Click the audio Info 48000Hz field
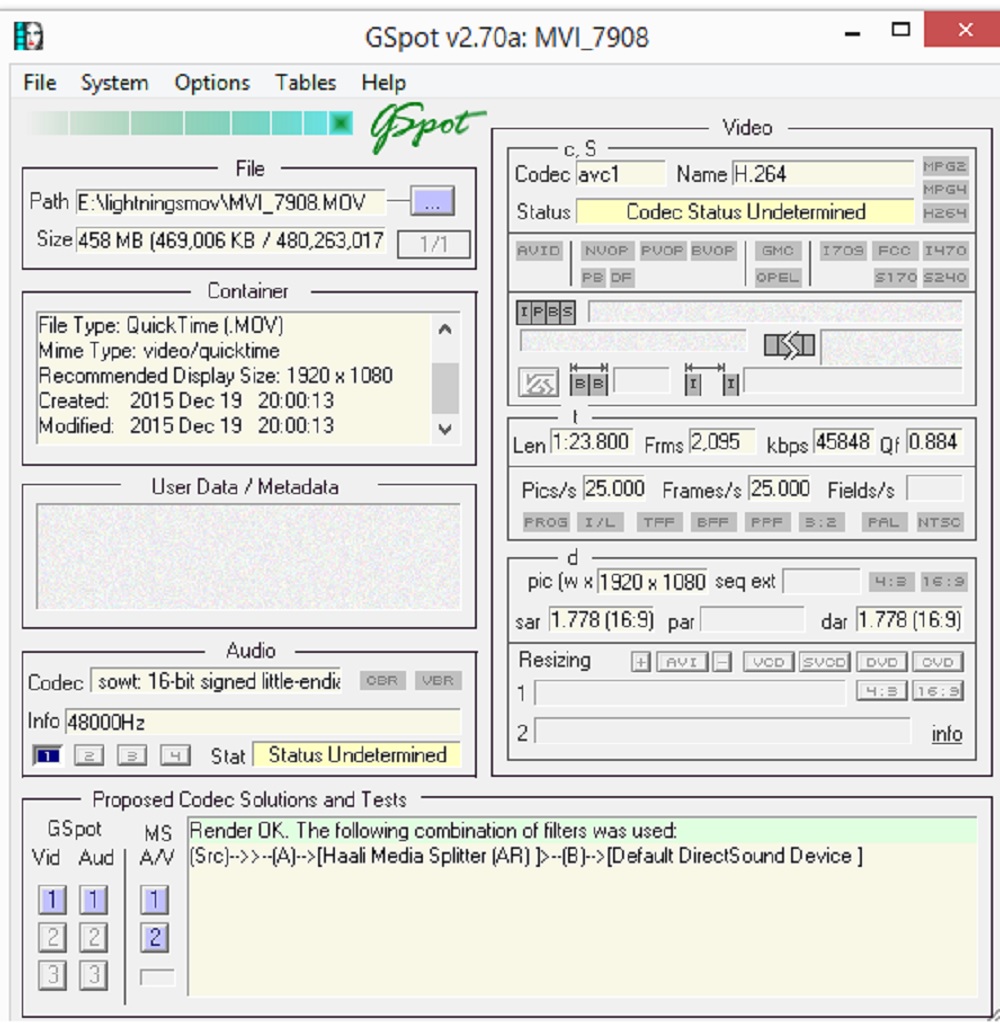 tap(263, 722)
